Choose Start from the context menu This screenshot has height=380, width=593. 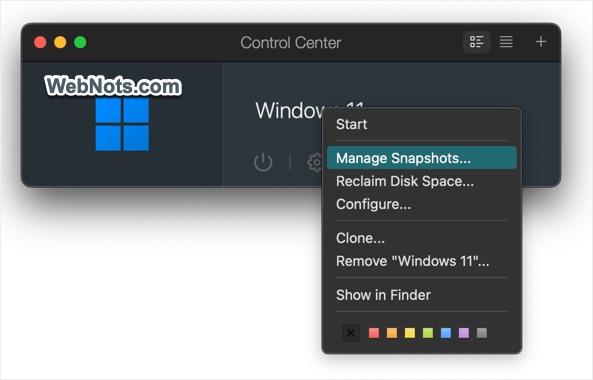pos(422,124)
